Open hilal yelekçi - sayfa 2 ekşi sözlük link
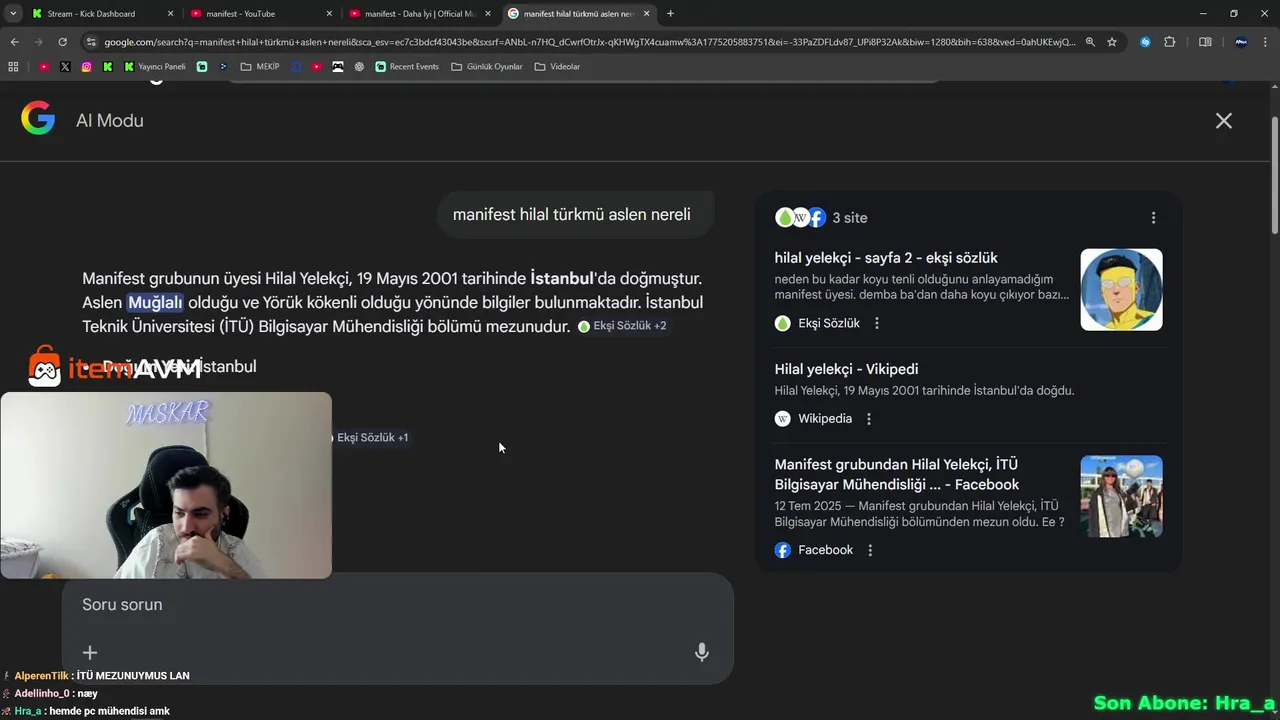The image size is (1280, 720). [886, 258]
